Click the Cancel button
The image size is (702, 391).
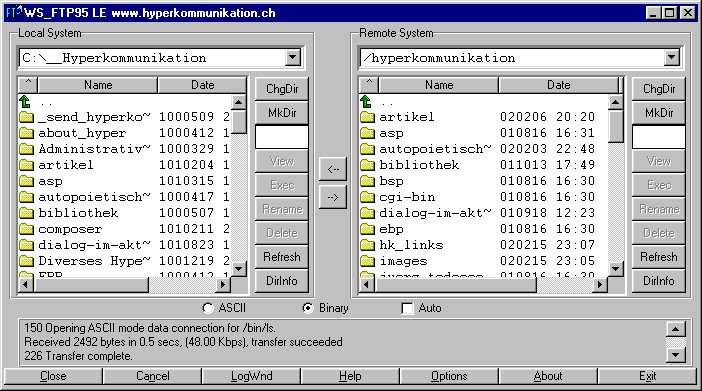tap(152, 376)
